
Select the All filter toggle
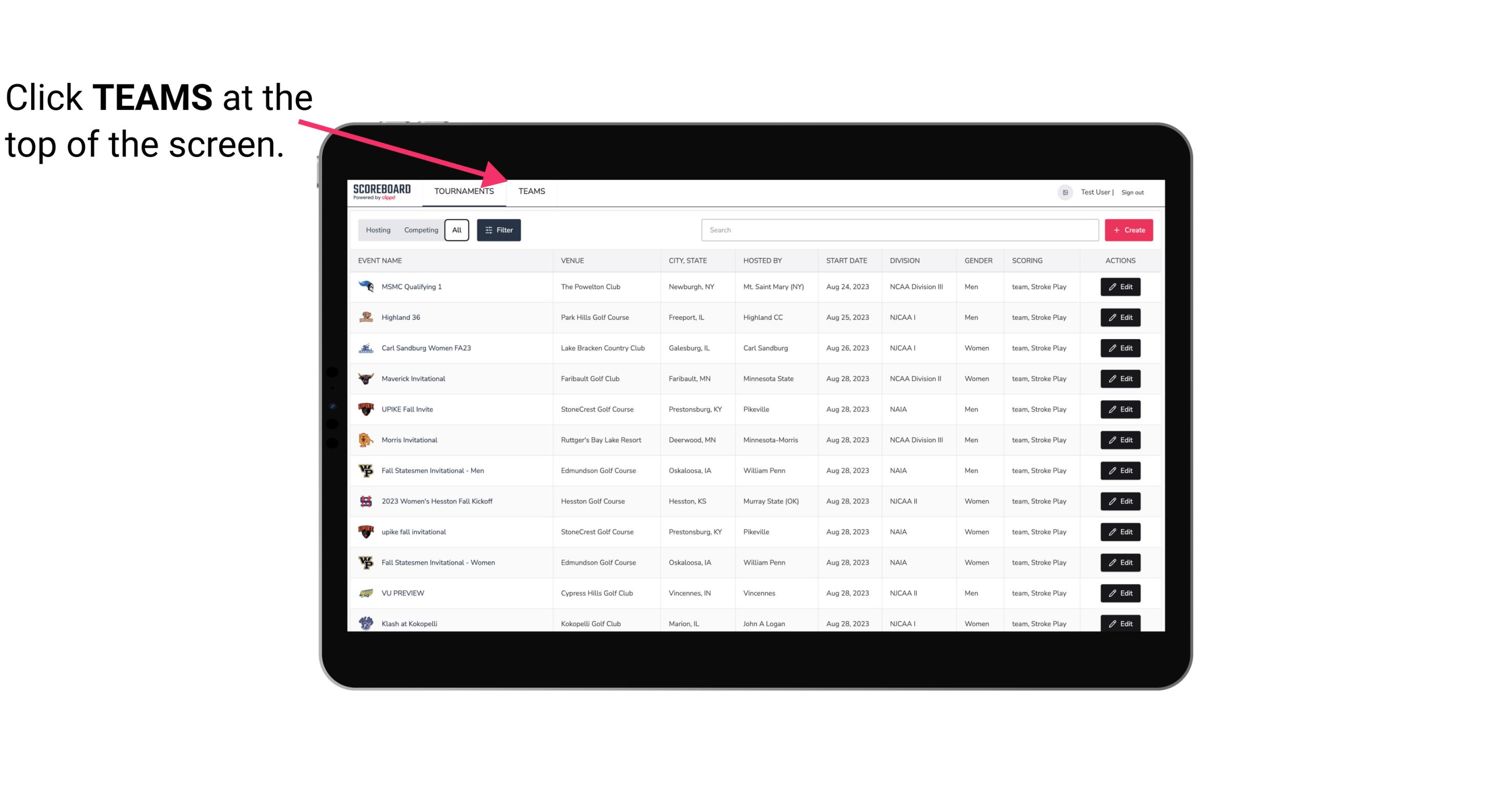point(456,229)
